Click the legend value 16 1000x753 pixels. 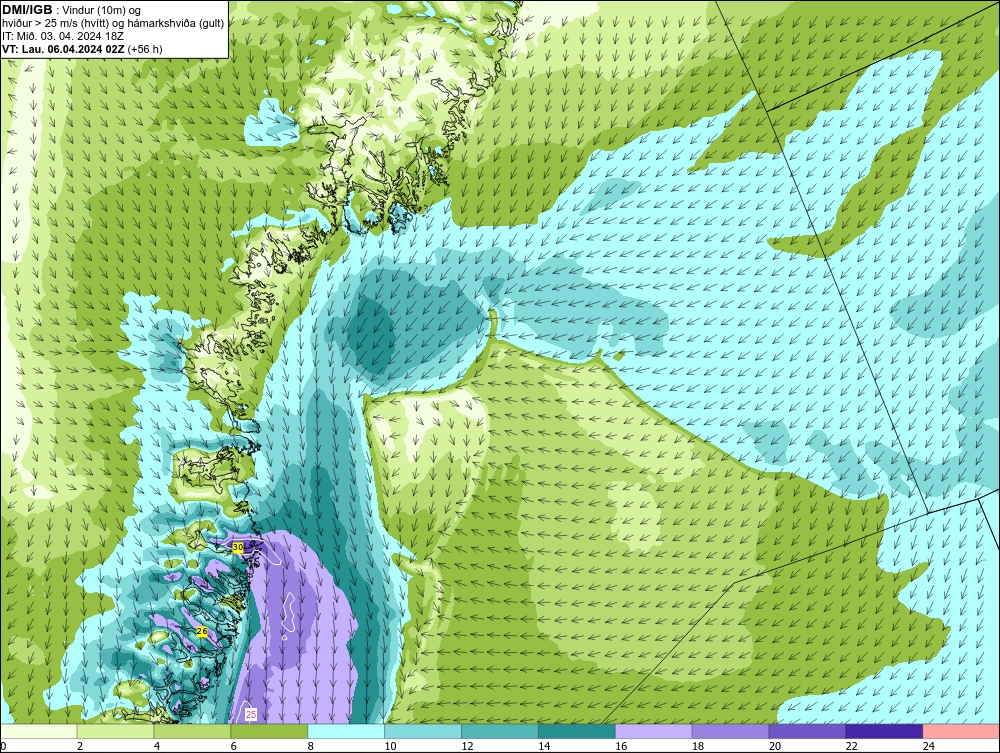[x=621, y=746]
